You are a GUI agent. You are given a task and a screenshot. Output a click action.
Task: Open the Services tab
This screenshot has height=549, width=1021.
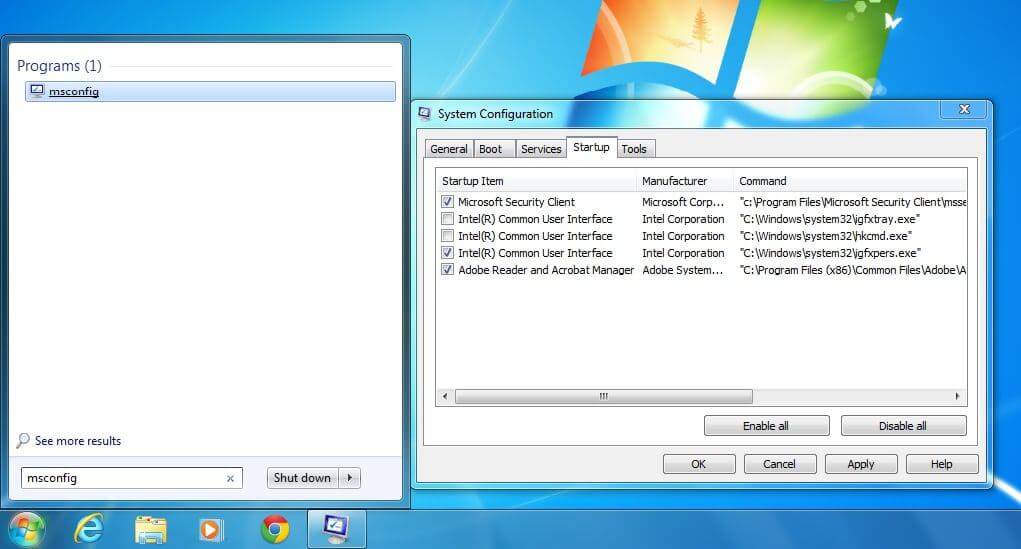[540, 149]
